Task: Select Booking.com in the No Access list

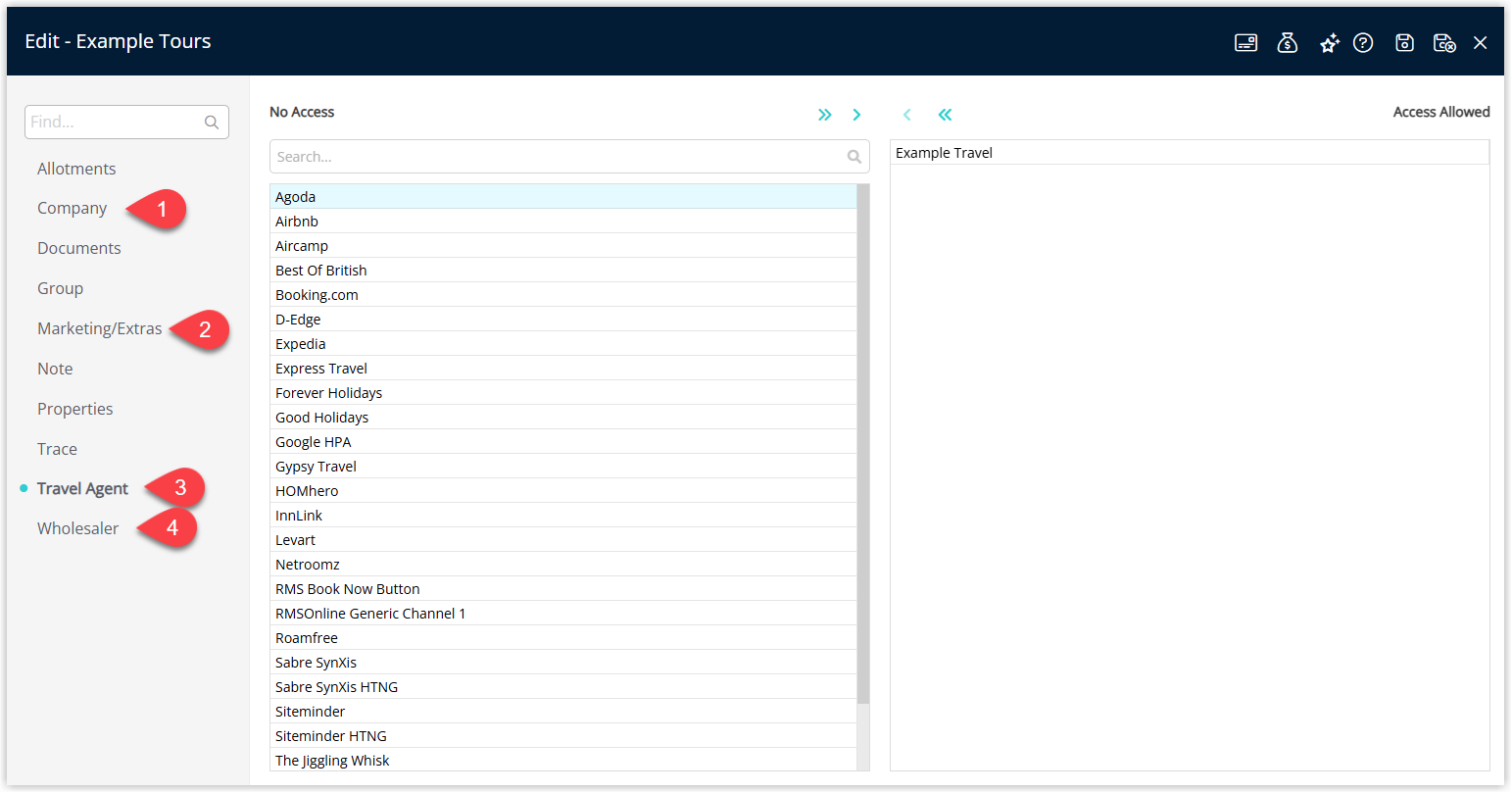Action: [563, 295]
